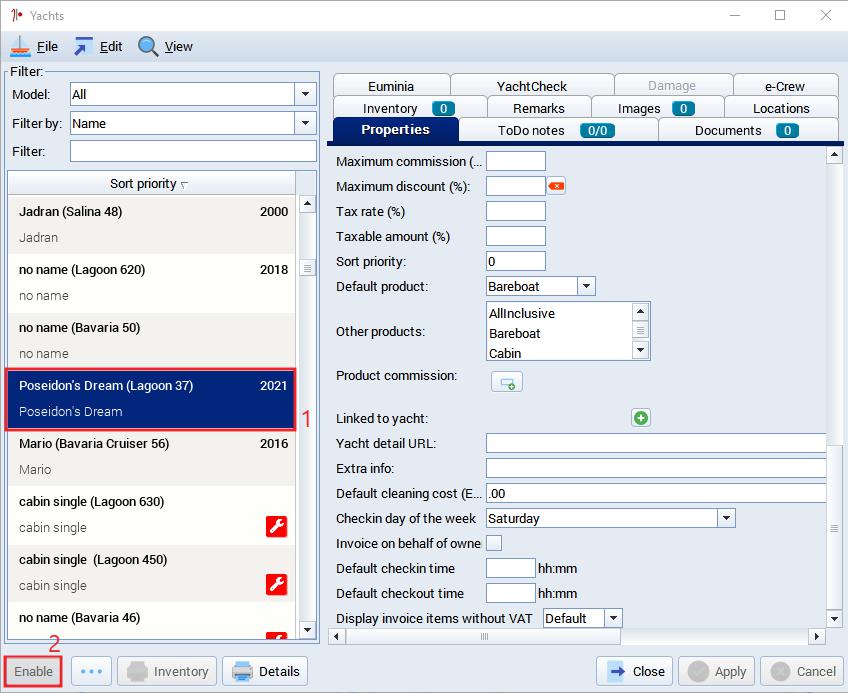Click the Enable button

(x=34, y=671)
